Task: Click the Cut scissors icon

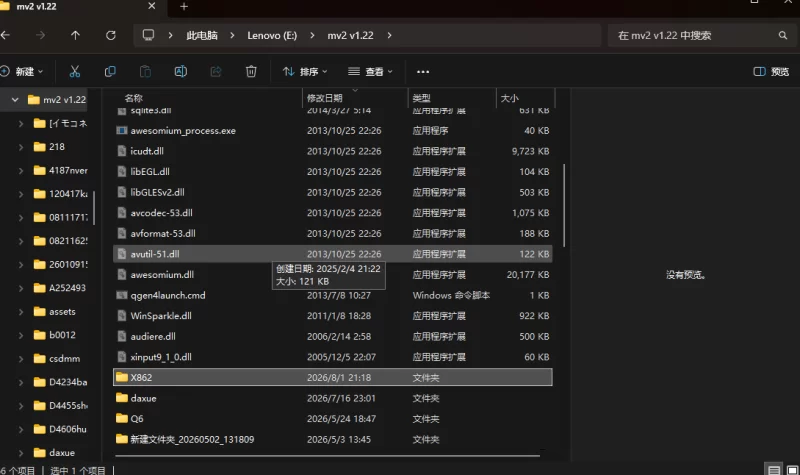Action: (x=74, y=71)
